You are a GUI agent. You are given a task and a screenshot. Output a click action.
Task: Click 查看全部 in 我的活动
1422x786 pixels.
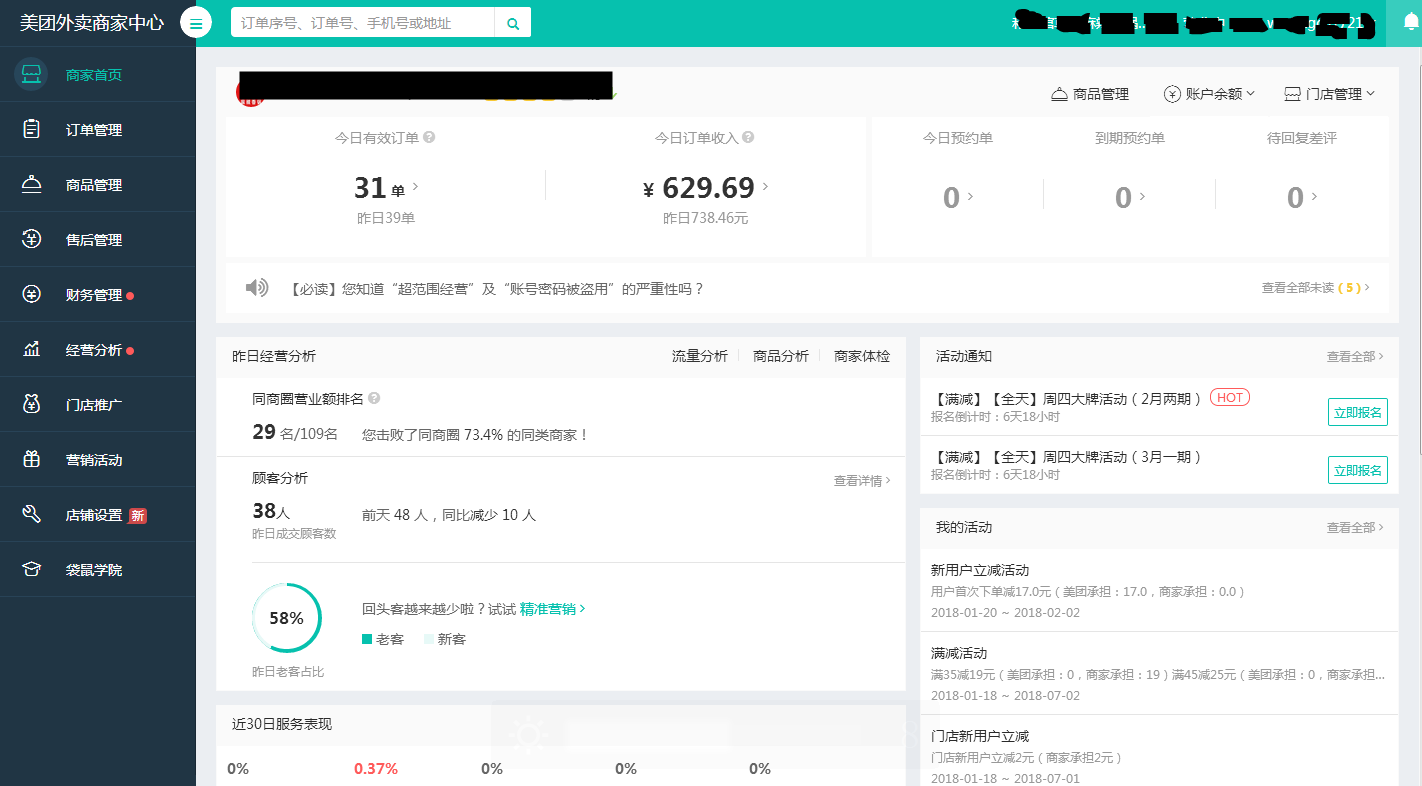(x=1355, y=527)
